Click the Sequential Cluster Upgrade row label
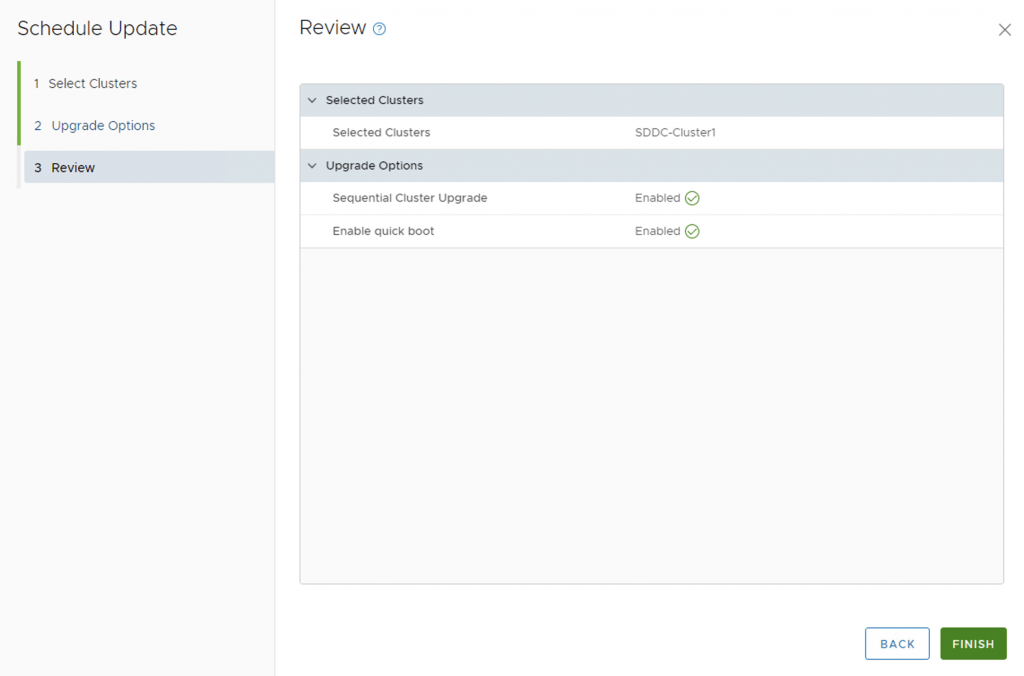The width and height of the screenshot is (1024, 676). [x=409, y=198]
